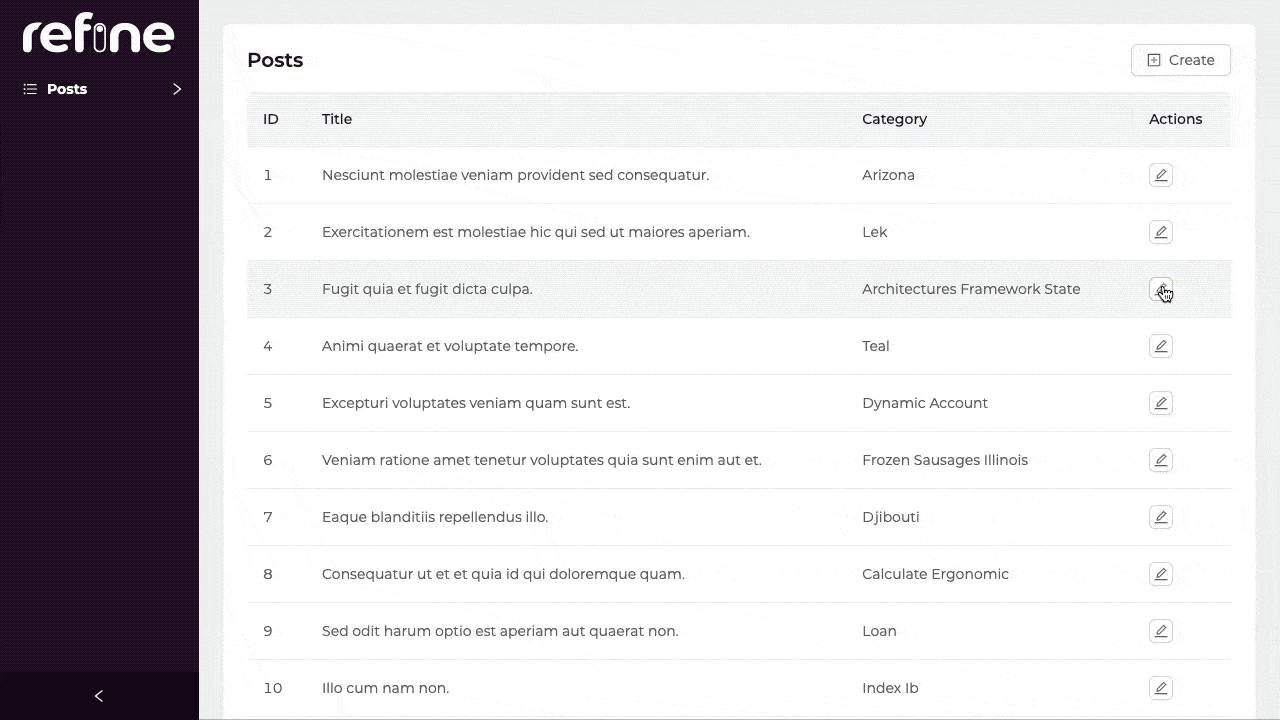Select the row titled Nesciunt molestiae veniam
1280x720 pixels.
click(x=515, y=175)
